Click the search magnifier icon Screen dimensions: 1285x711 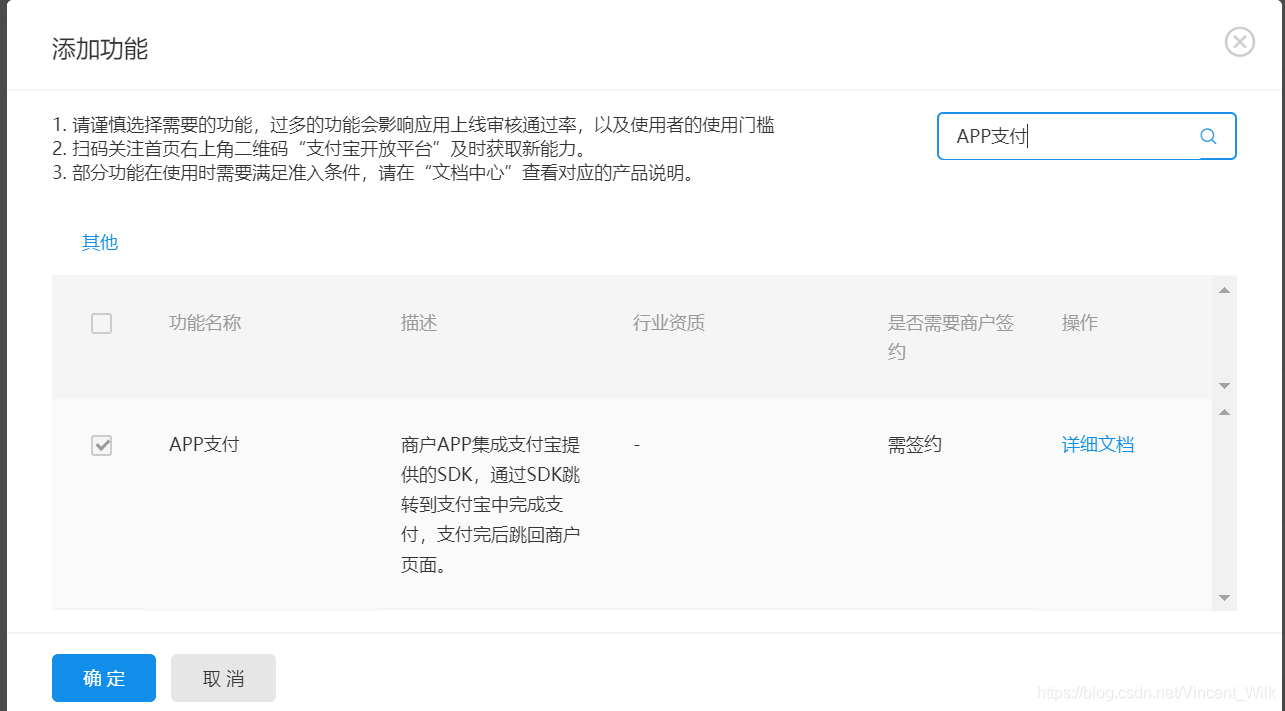click(x=1208, y=137)
